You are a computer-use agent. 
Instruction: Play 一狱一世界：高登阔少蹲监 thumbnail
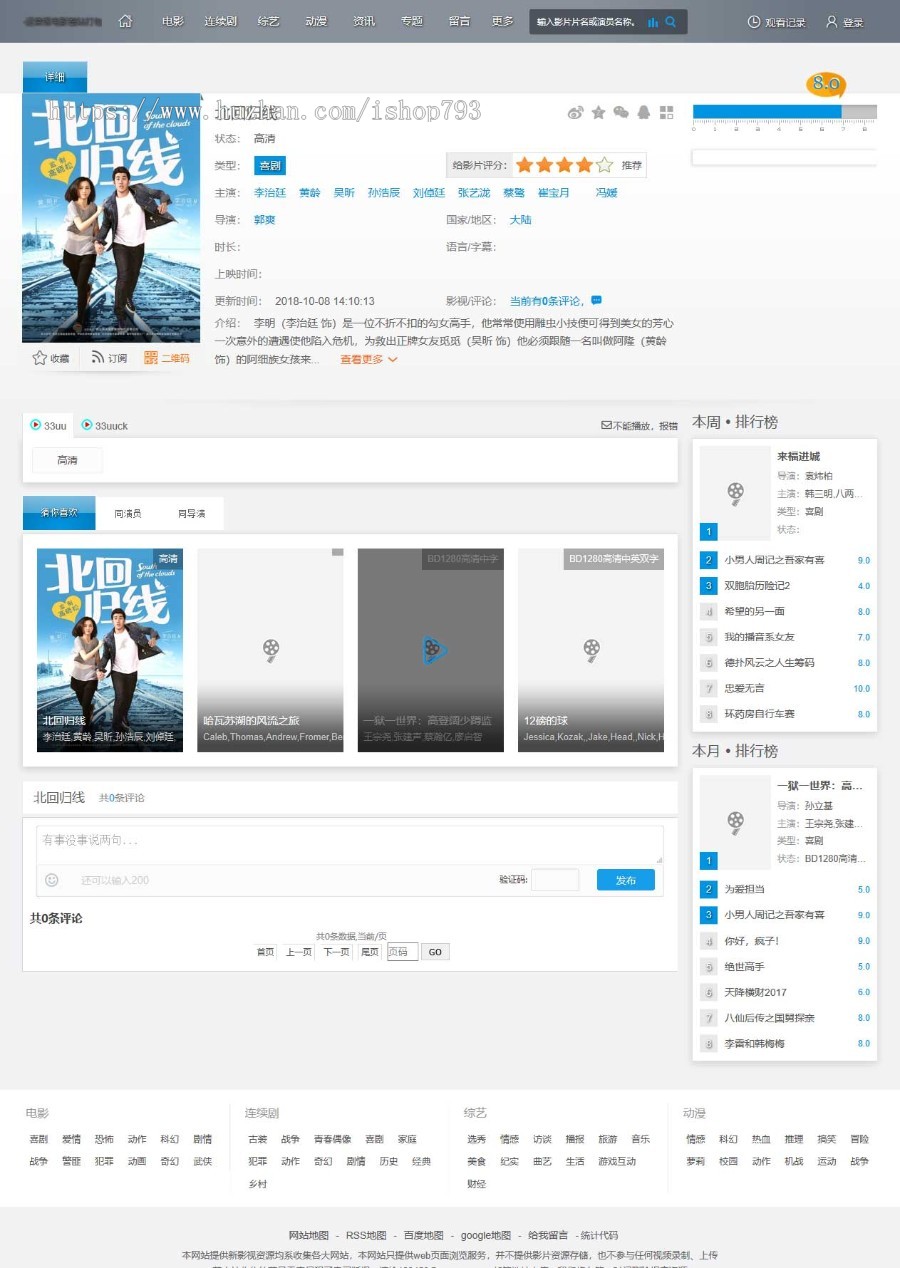(x=431, y=650)
